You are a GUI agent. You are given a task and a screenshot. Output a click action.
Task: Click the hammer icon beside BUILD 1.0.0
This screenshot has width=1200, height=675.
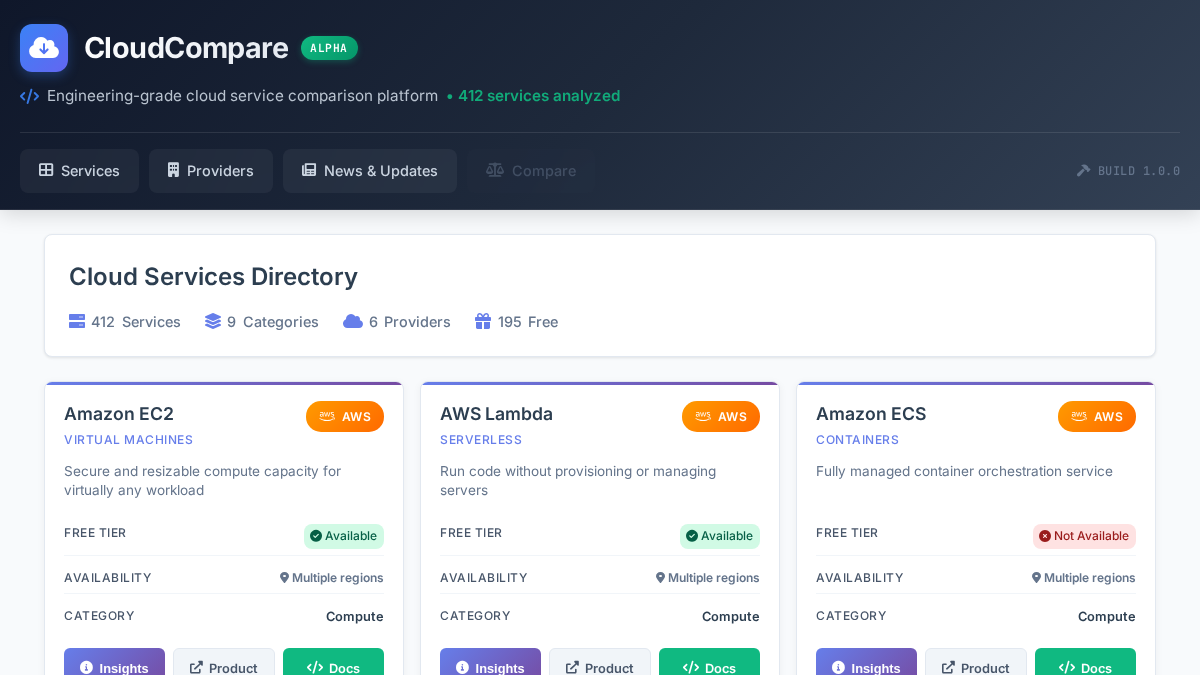(x=1083, y=171)
